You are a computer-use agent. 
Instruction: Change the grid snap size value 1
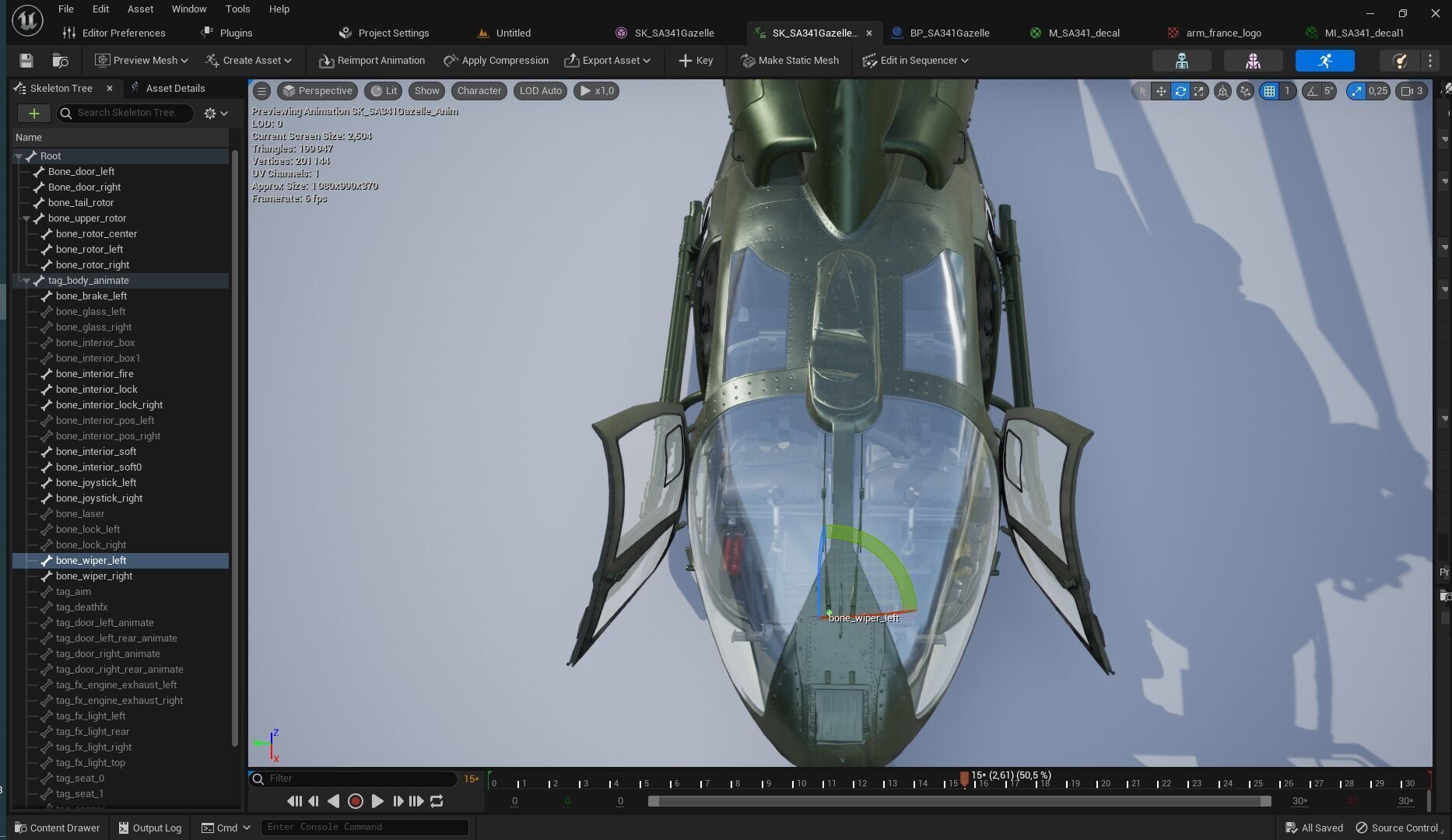pyautogui.click(x=1287, y=91)
